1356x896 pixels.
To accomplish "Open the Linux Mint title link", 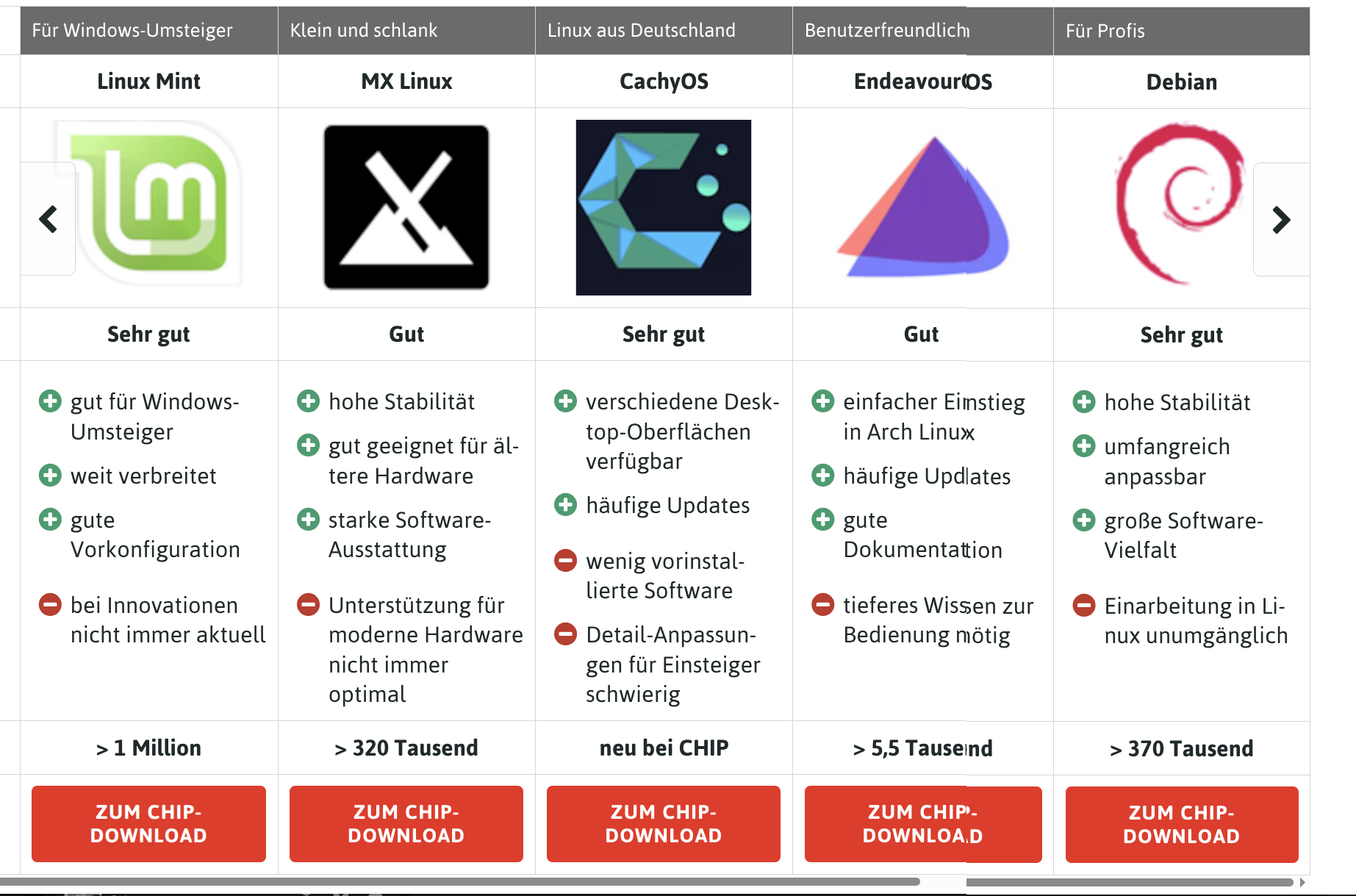I will (148, 81).
